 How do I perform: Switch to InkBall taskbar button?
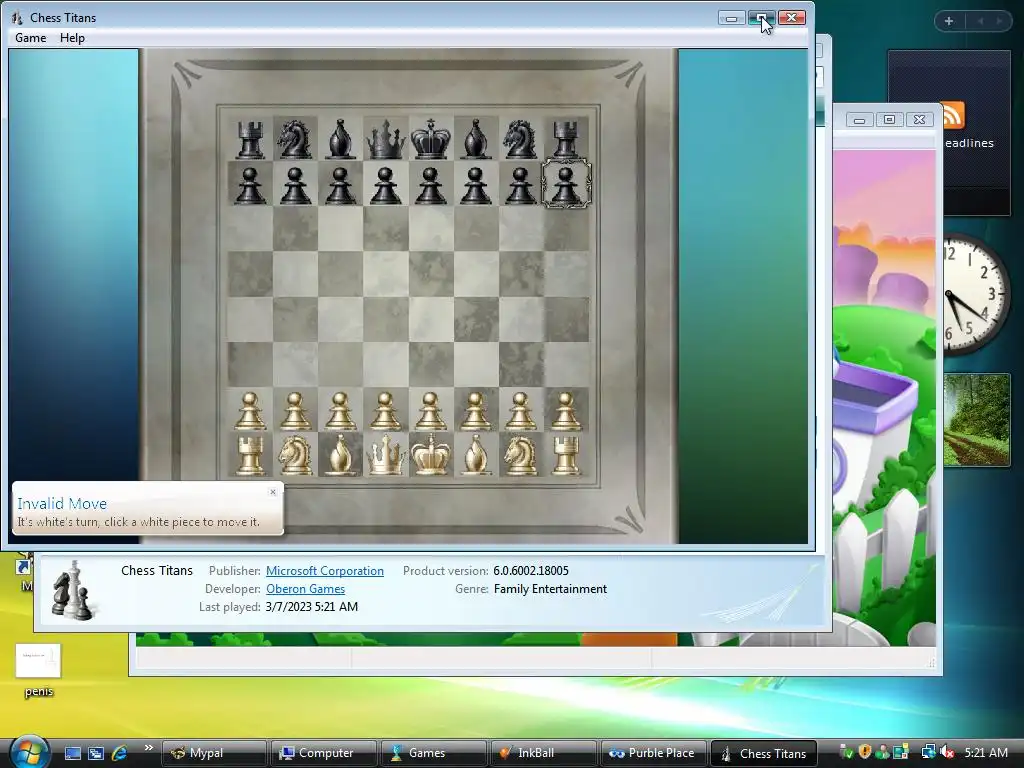543,753
